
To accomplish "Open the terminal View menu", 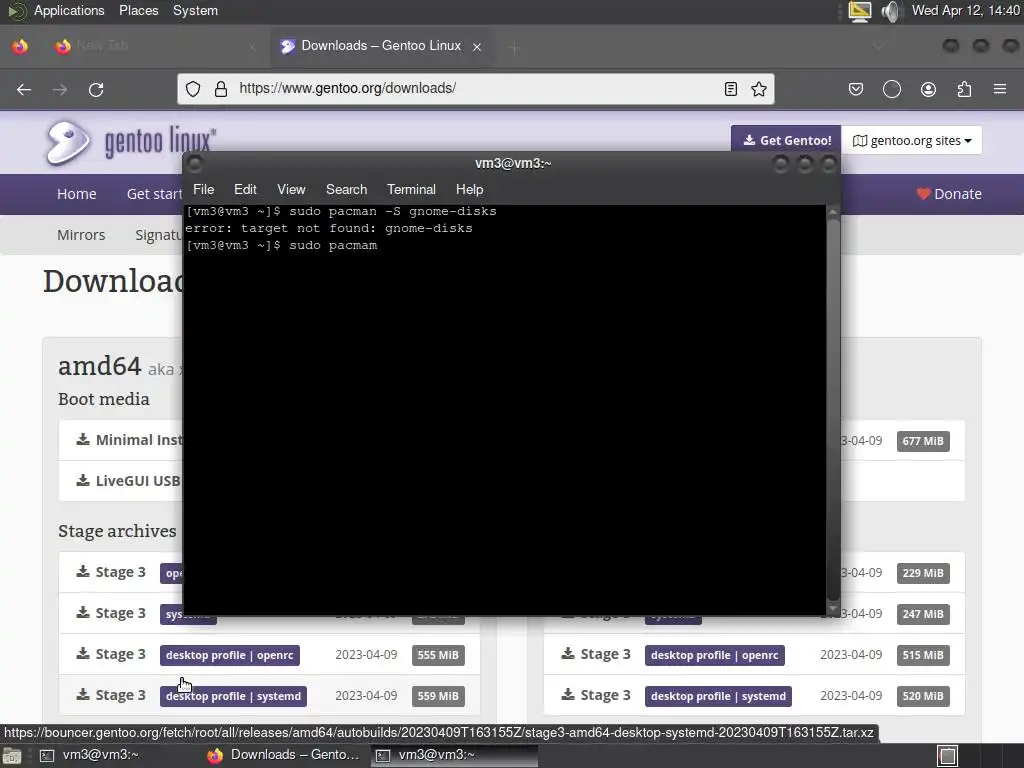I will tap(291, 189).
